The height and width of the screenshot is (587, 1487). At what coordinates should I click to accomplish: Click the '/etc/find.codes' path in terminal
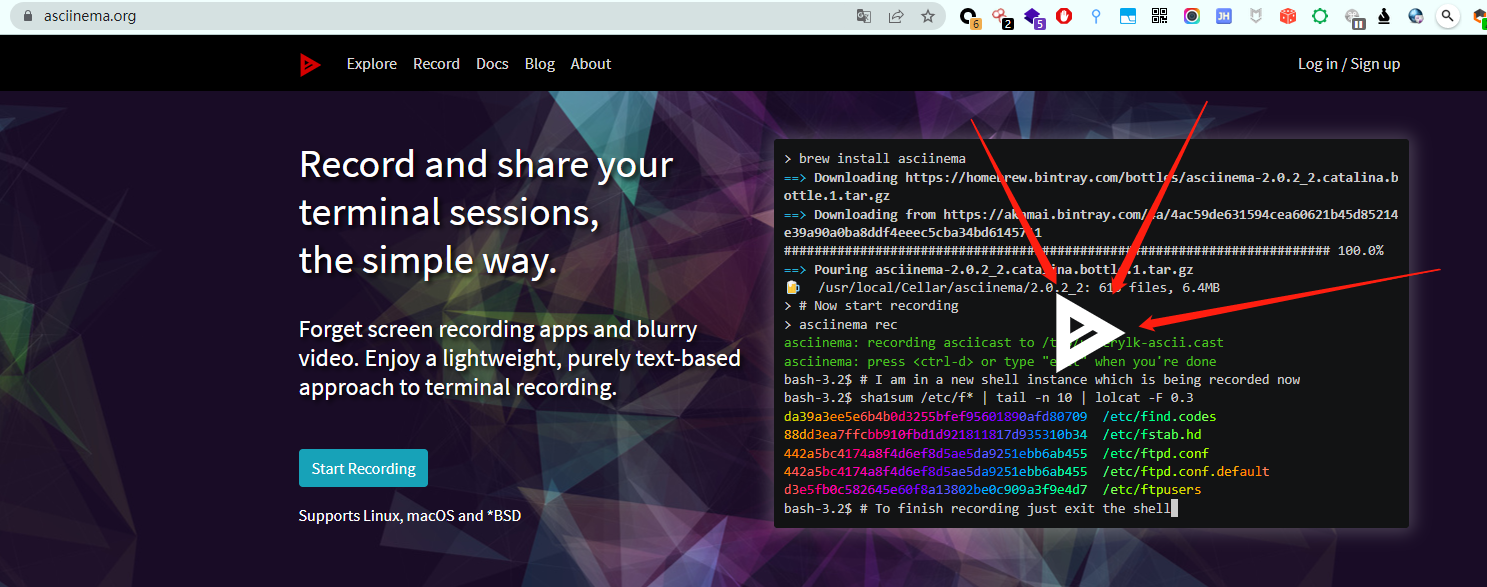click(1159, 416)
